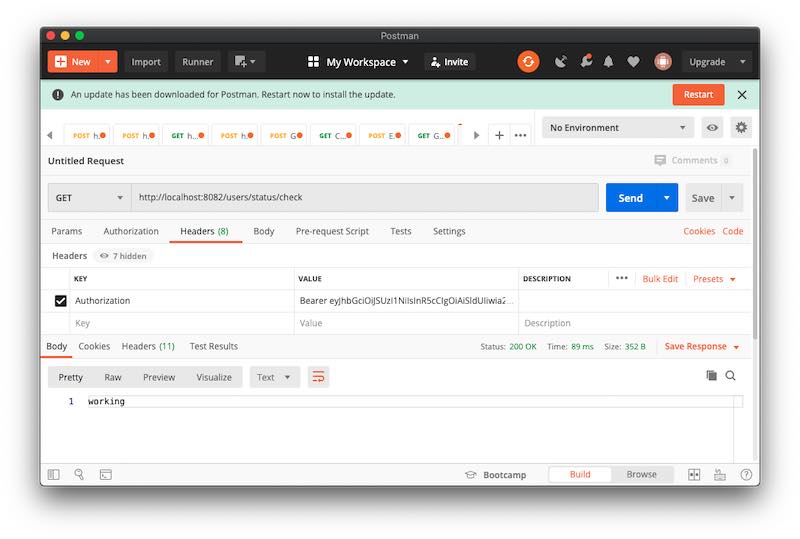Open the Params tab

(x=67, y=231)
